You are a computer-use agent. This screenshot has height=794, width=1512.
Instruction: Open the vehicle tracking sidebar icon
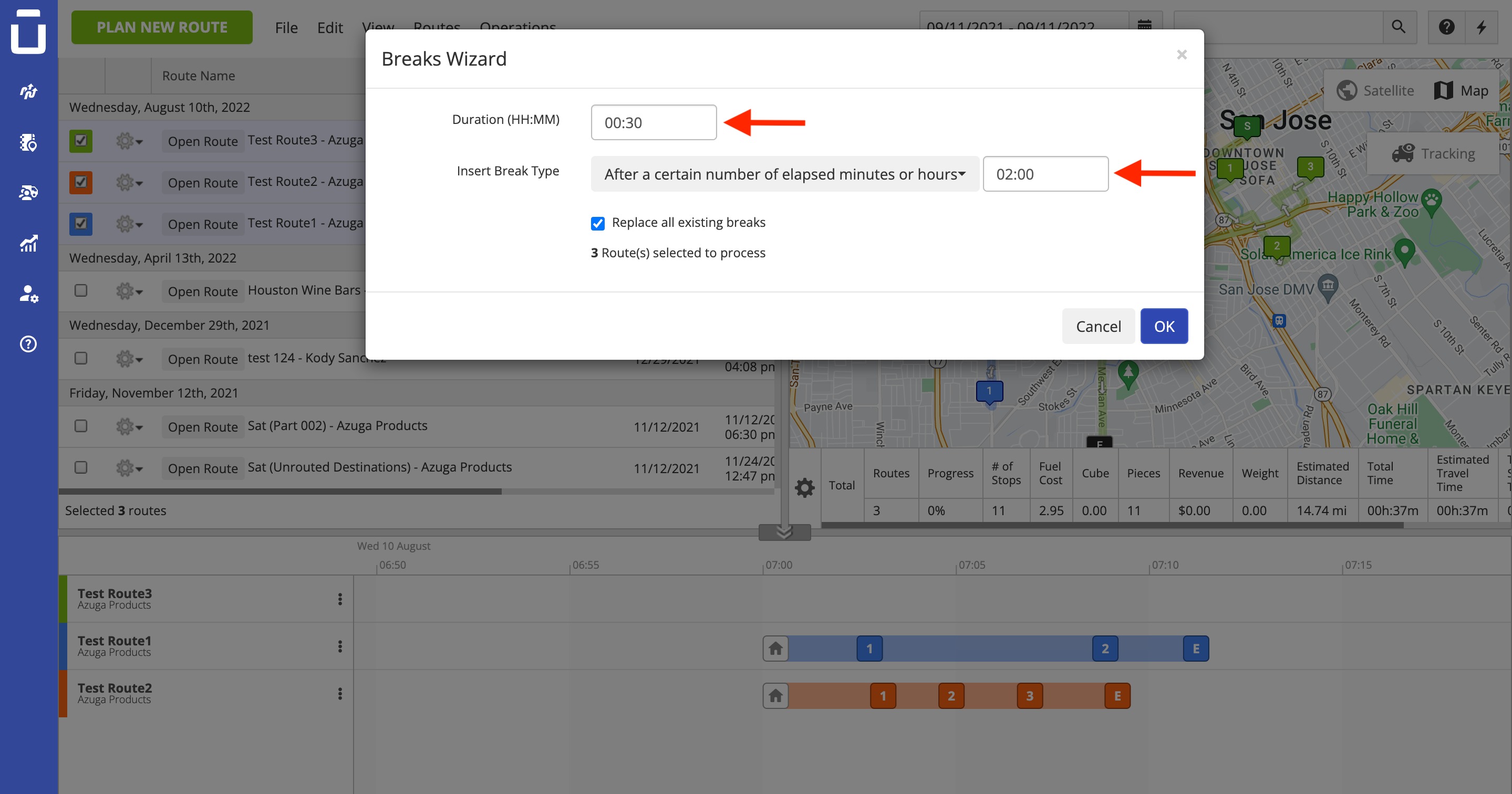pos(28,193)
